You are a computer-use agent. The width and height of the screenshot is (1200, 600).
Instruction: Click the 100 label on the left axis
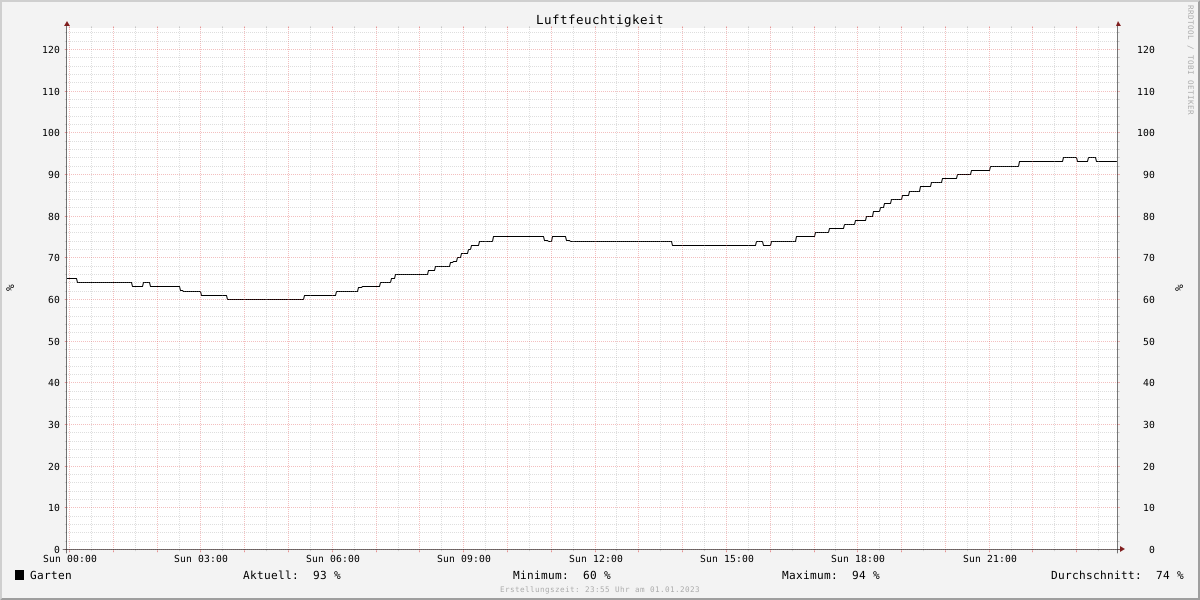51,133
